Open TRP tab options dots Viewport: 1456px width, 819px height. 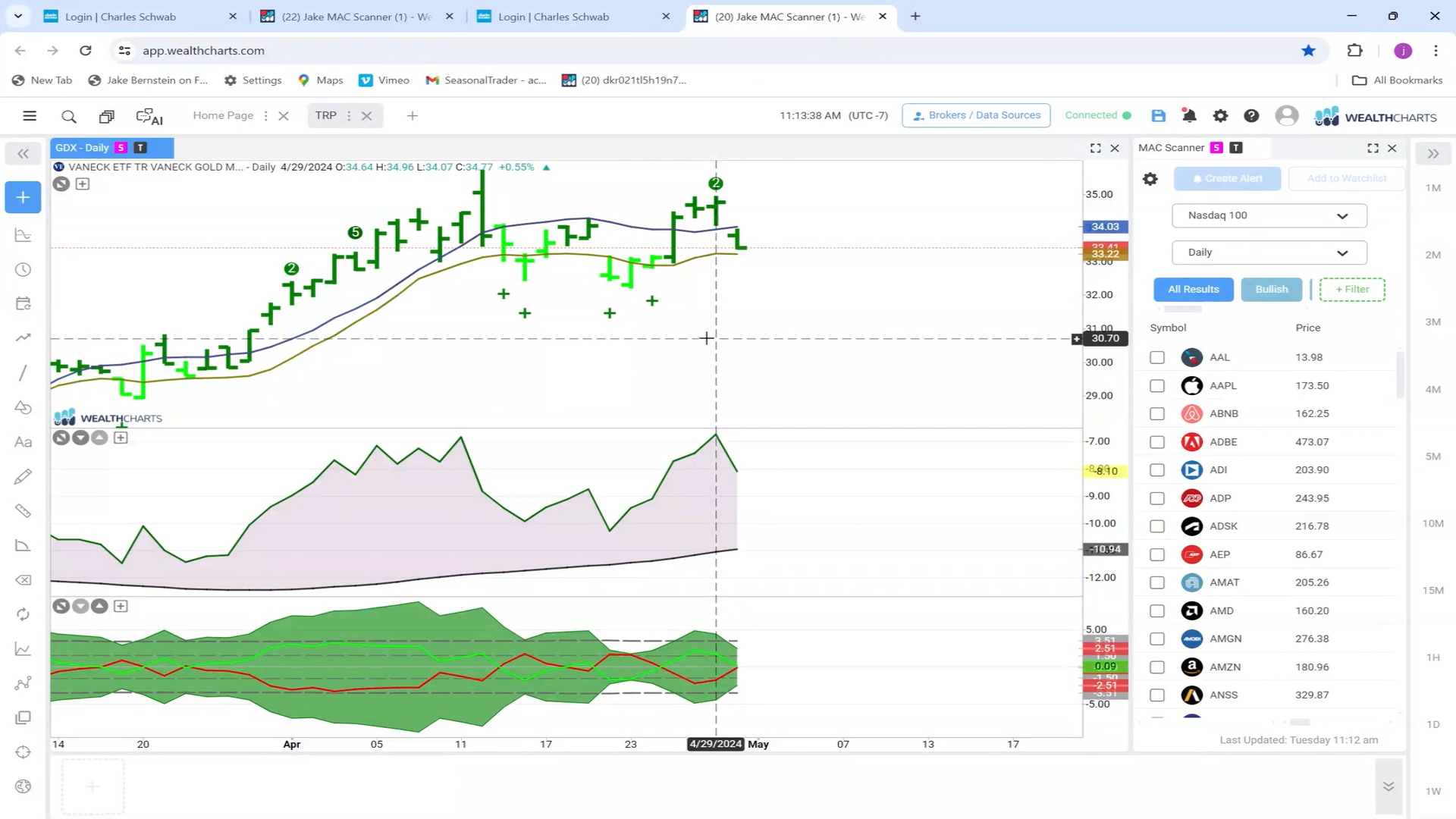click(349, 116)
